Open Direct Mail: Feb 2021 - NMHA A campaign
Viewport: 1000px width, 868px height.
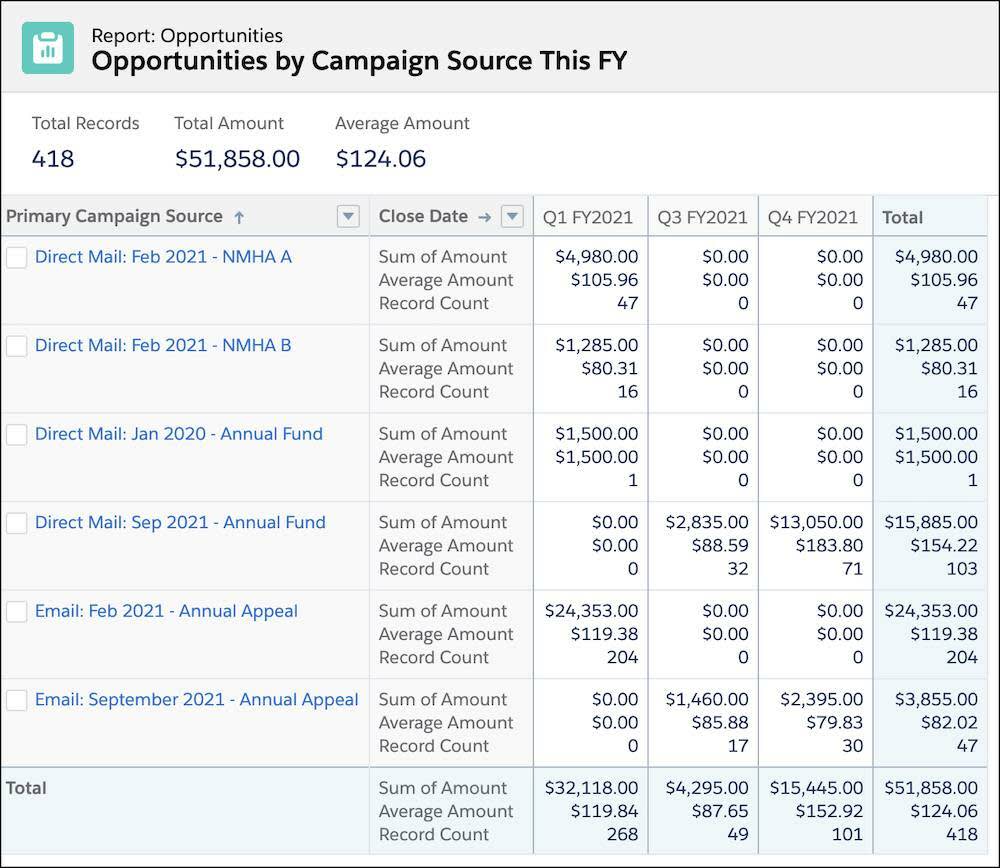[165, 257]
